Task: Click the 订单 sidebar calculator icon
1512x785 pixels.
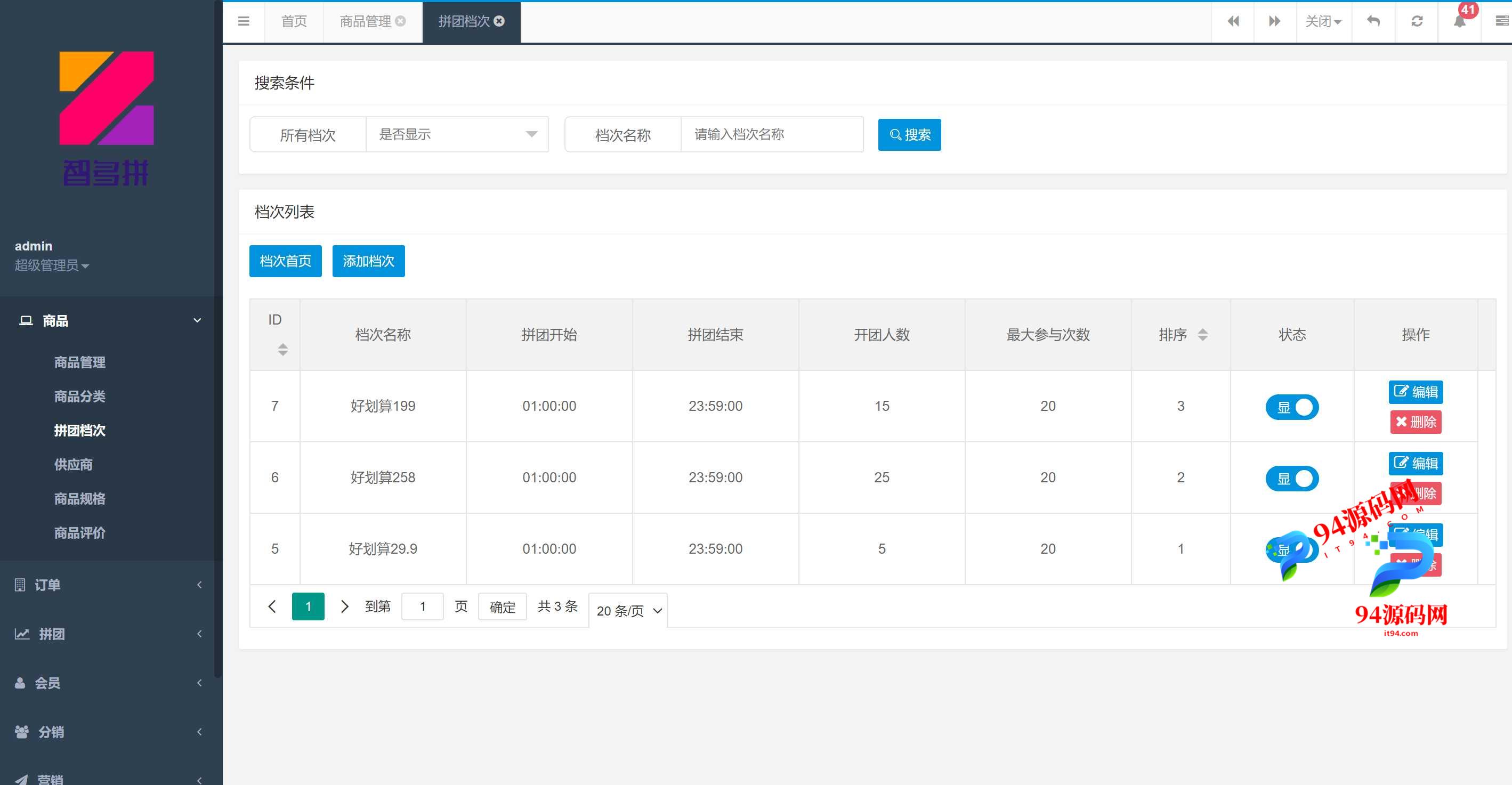Action: pos(20,585)
